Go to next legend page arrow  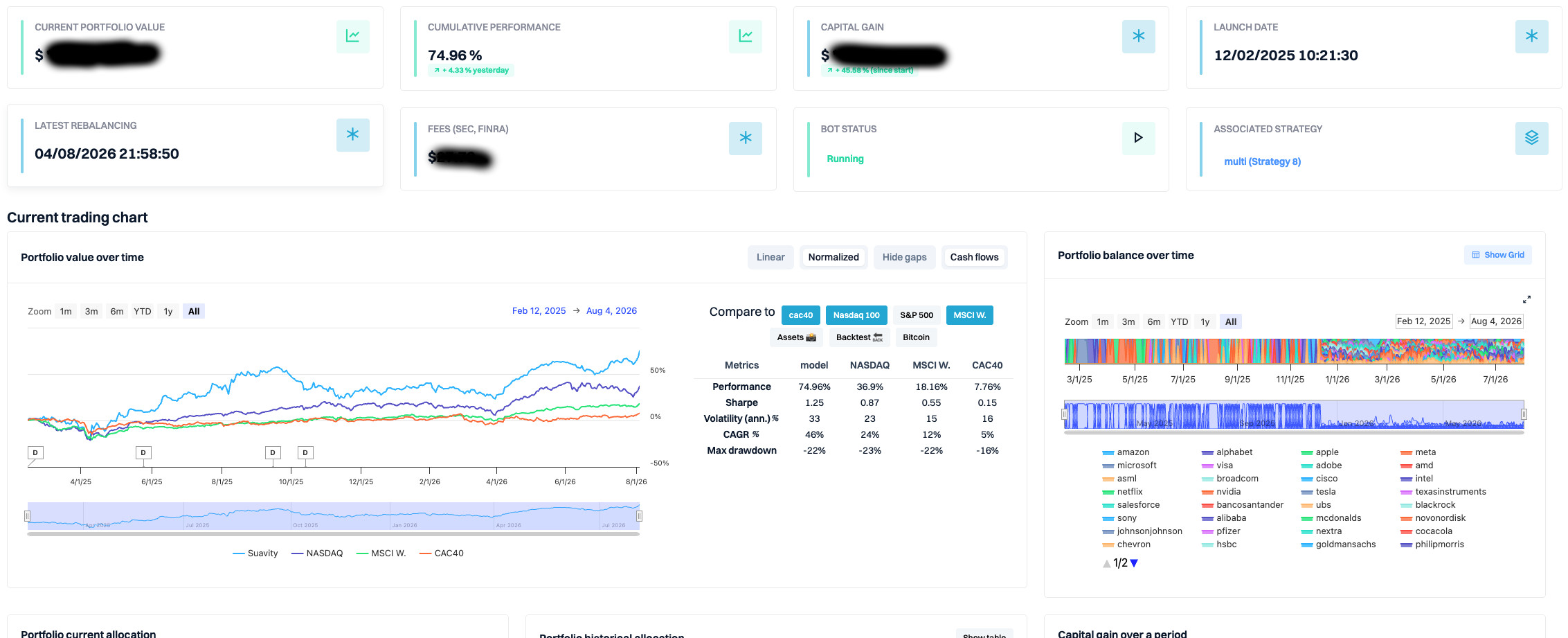[1134, 563]
